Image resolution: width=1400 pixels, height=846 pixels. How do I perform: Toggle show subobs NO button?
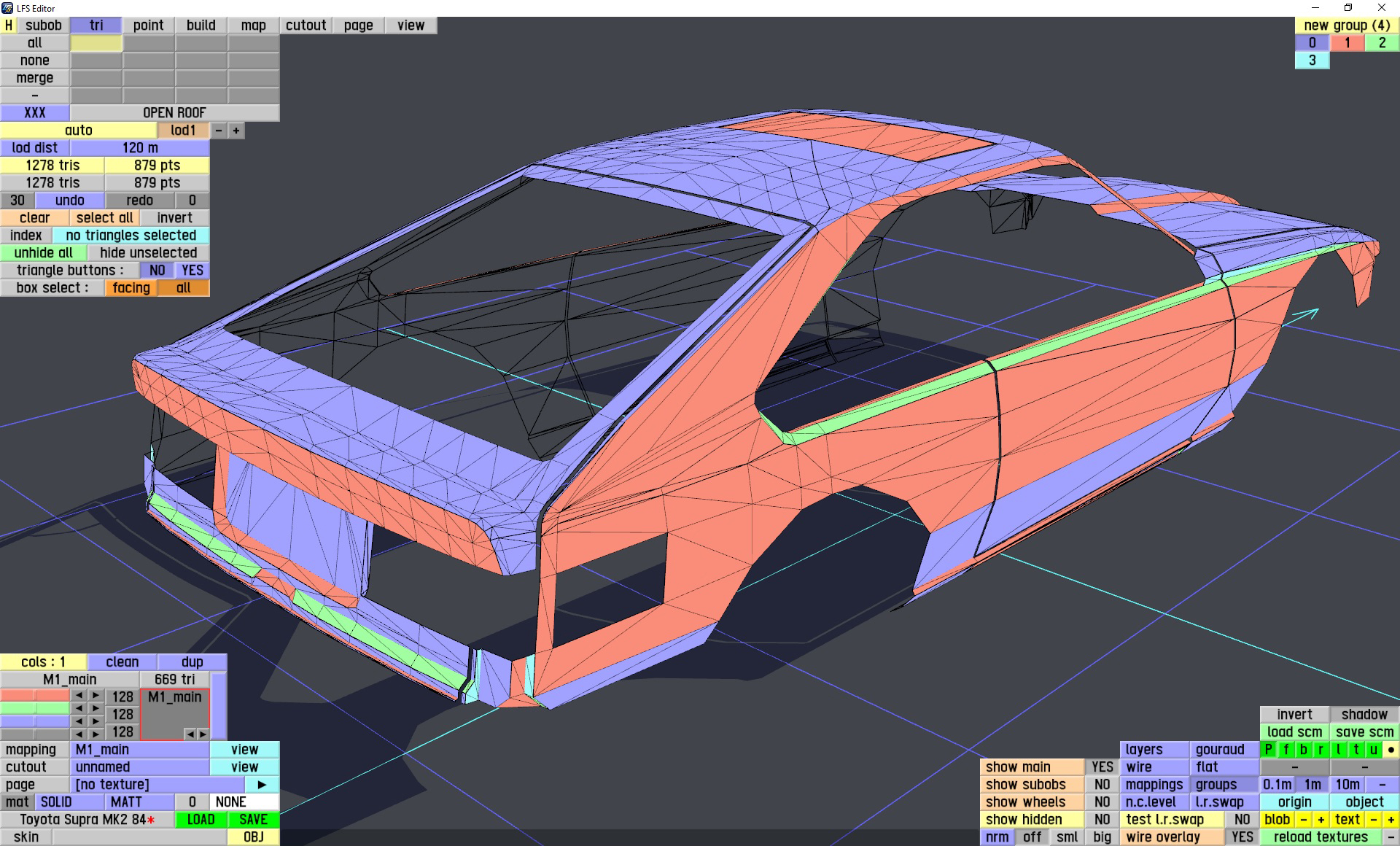(1102, 784)
